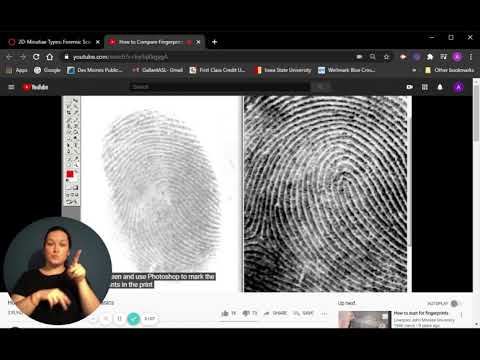
Task: Open the First Class Credit Union bookmark
Action: pyautogui.click(x=217, y=70)
